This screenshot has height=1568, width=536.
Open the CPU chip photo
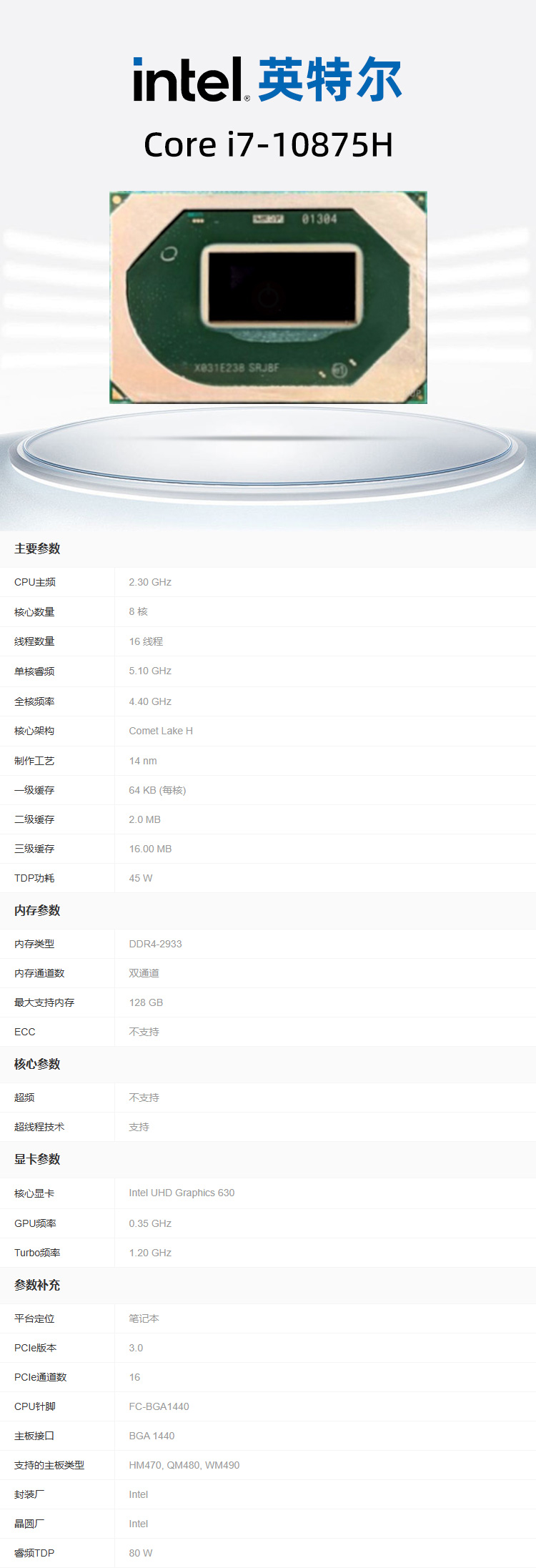click(x=268, y=297)
